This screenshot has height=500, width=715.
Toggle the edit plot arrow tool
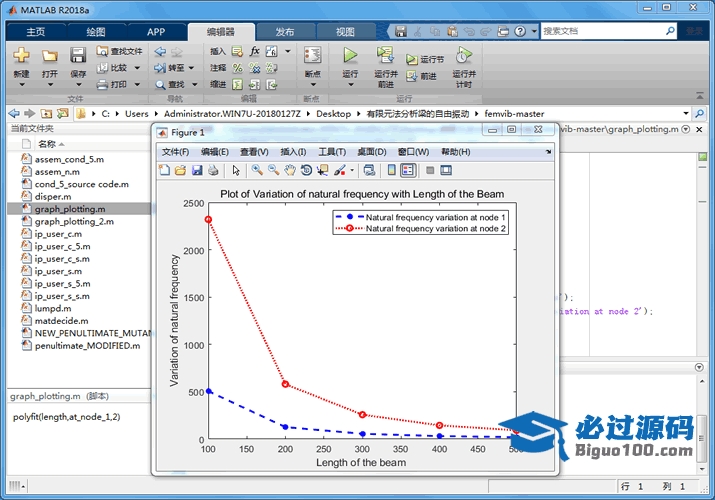(236, 170)
